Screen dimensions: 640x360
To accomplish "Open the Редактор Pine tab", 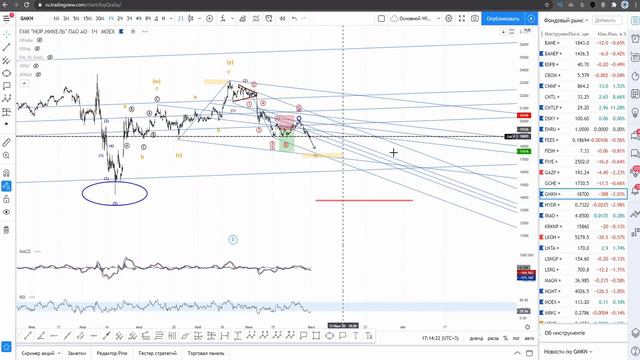I will pyautogui.click(x=112, y=353).
